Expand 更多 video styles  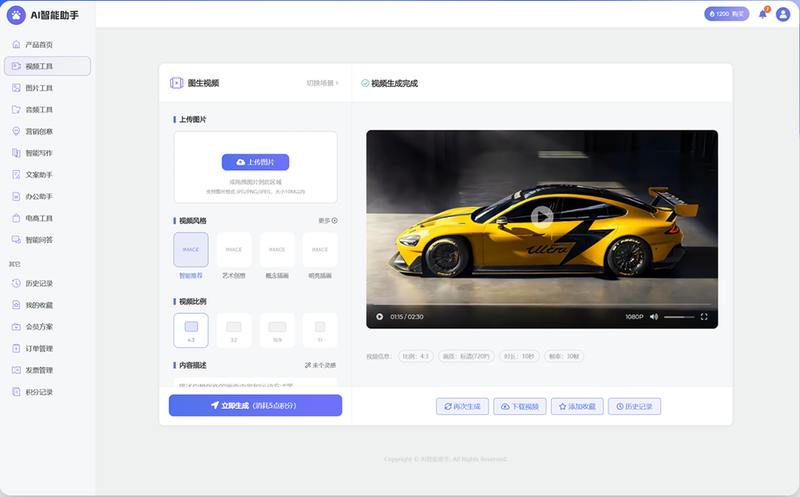328,220
